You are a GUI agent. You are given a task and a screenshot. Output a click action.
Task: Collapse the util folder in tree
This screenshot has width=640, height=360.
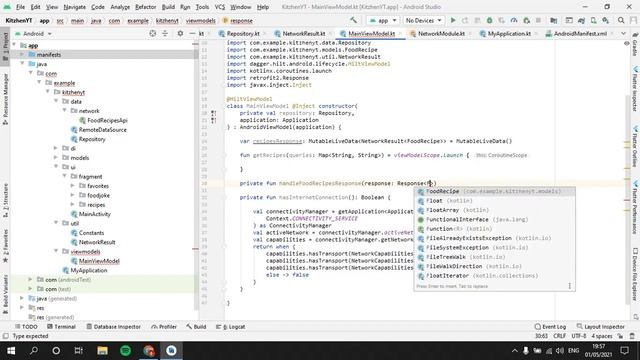56,223
